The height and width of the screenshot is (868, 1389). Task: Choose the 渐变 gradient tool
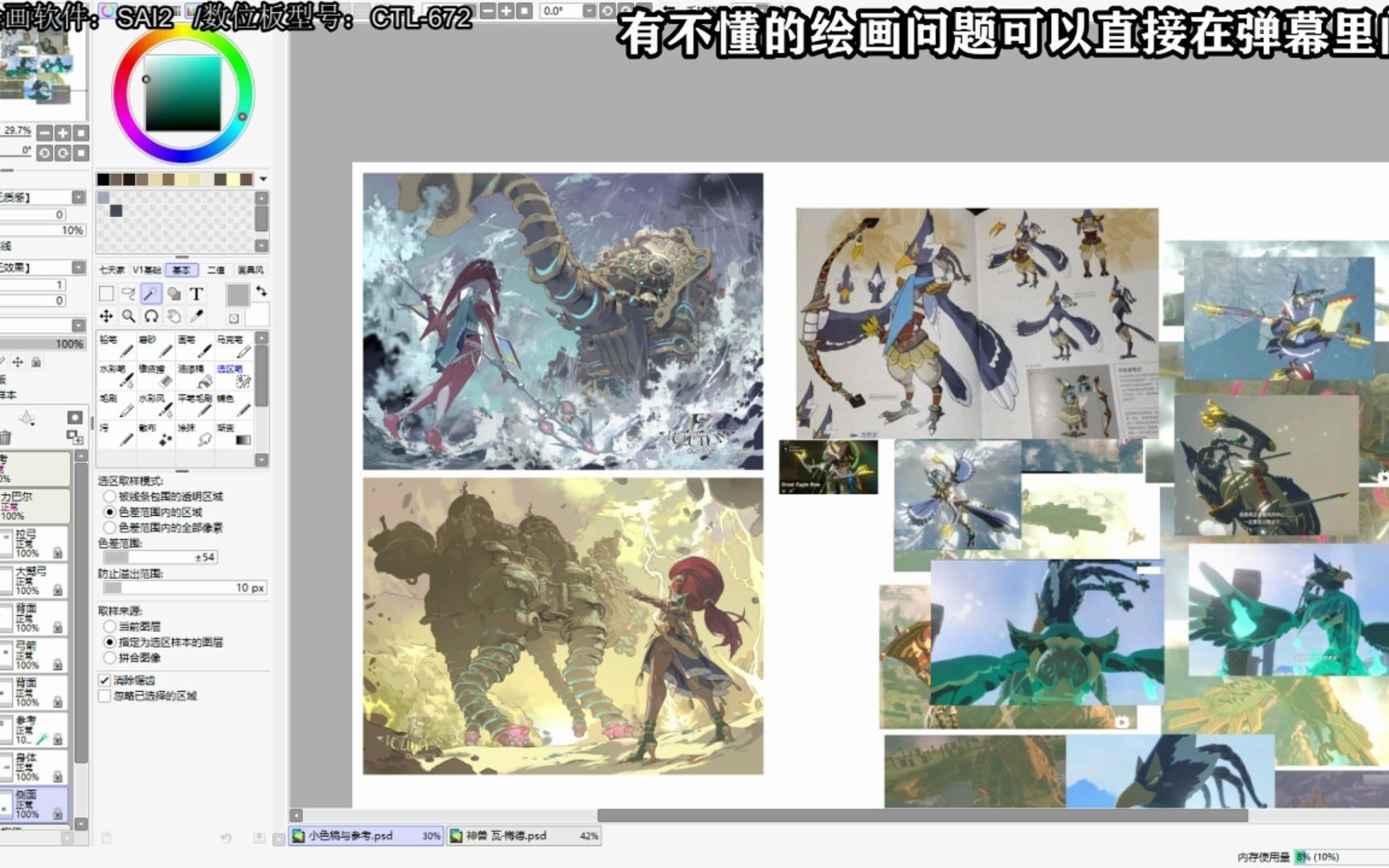point(233,435)
